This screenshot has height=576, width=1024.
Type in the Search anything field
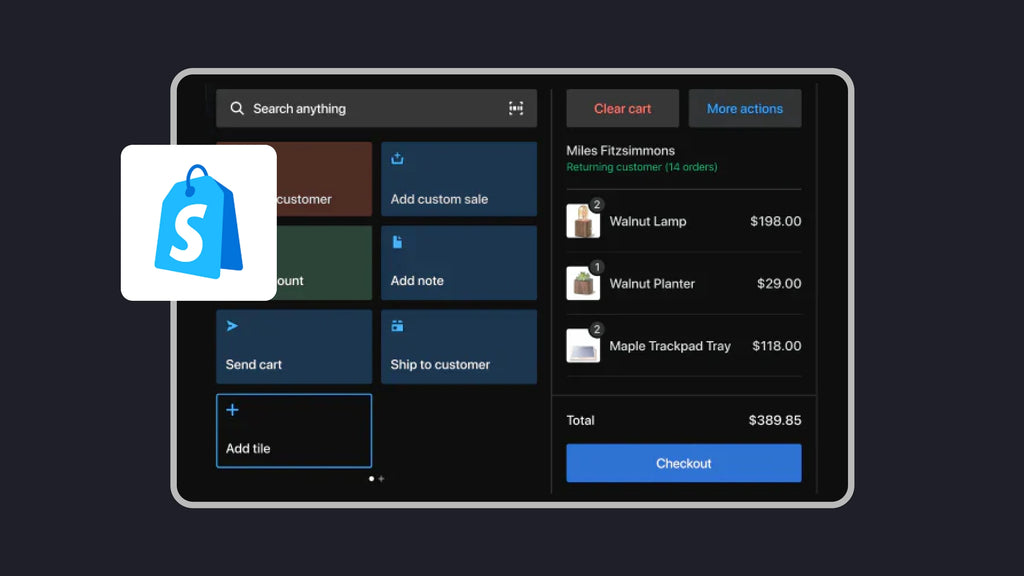coord(370,108)
